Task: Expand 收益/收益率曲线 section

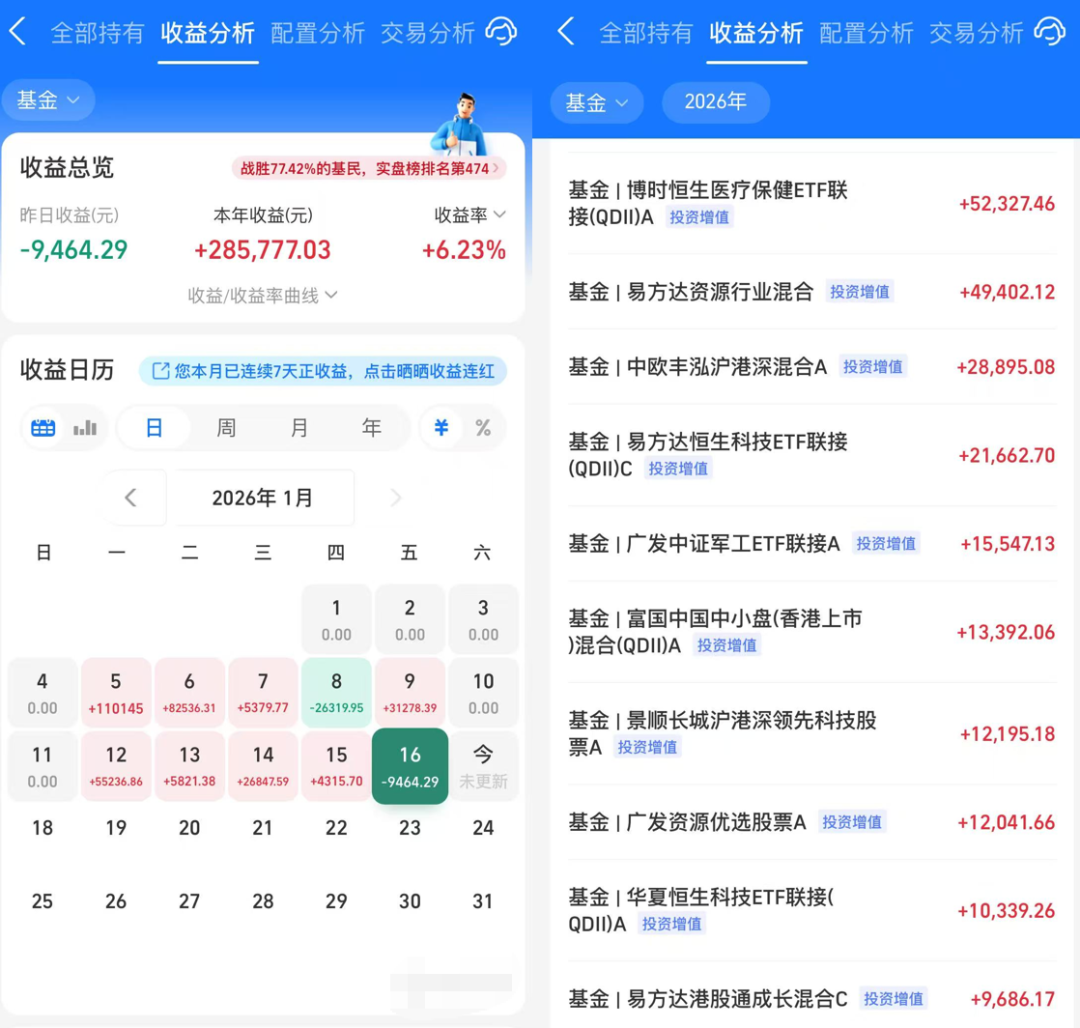Action: (262, 295)
